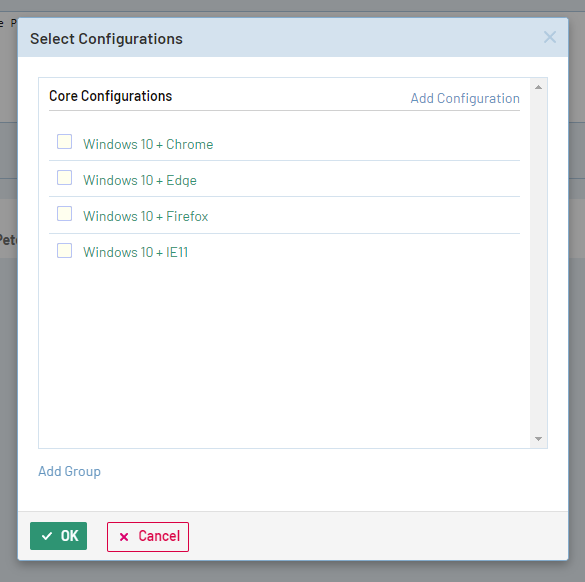Check the Windows 10 + IE11 checkbox
Screen dimensions: 585x582
point(64,250)
